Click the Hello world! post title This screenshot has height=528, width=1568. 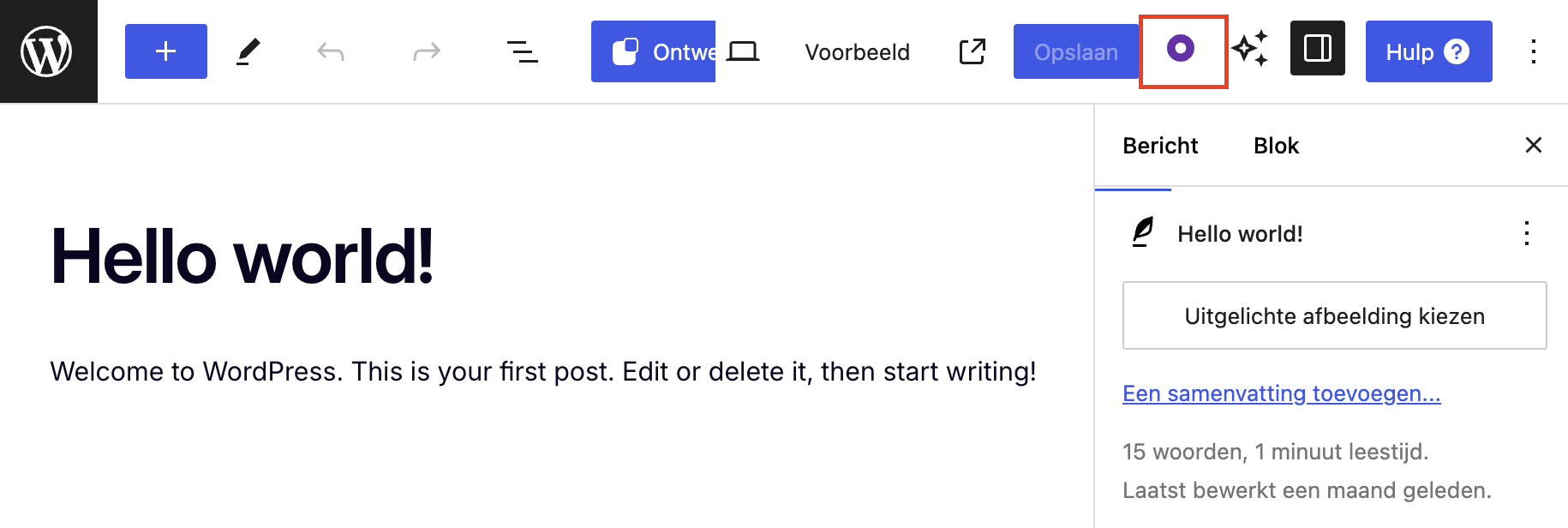coord(242,256)
